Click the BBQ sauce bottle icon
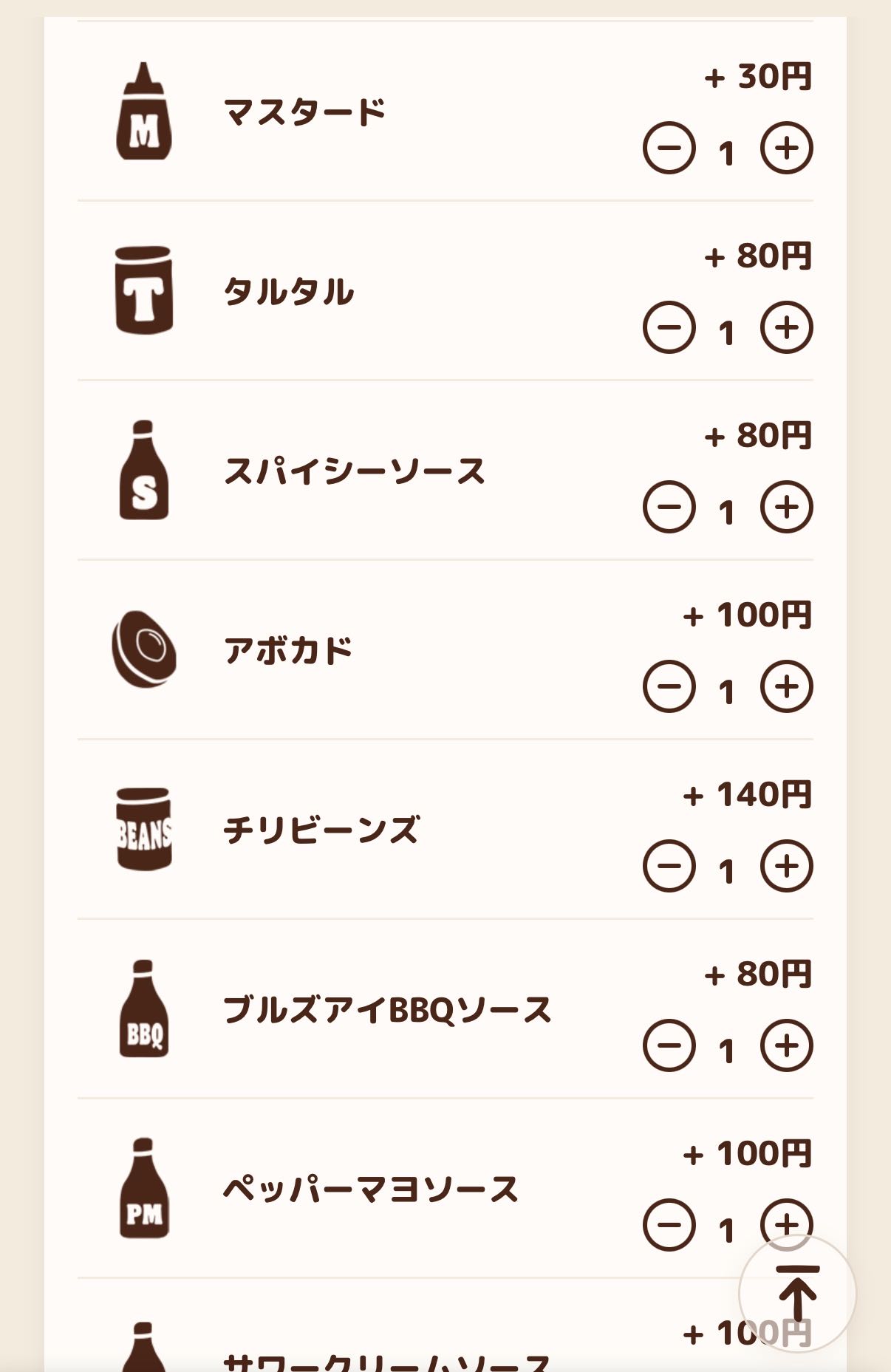Screen dimensions: 891x1372 pos(144,1009)
